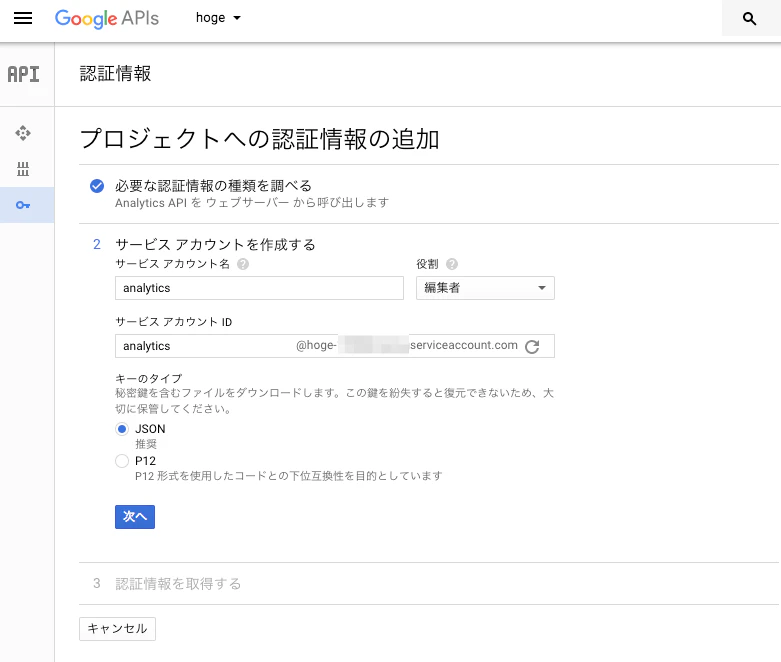Click the キャンセル button
Screen dimensions: 781x662
click(118, 629)
